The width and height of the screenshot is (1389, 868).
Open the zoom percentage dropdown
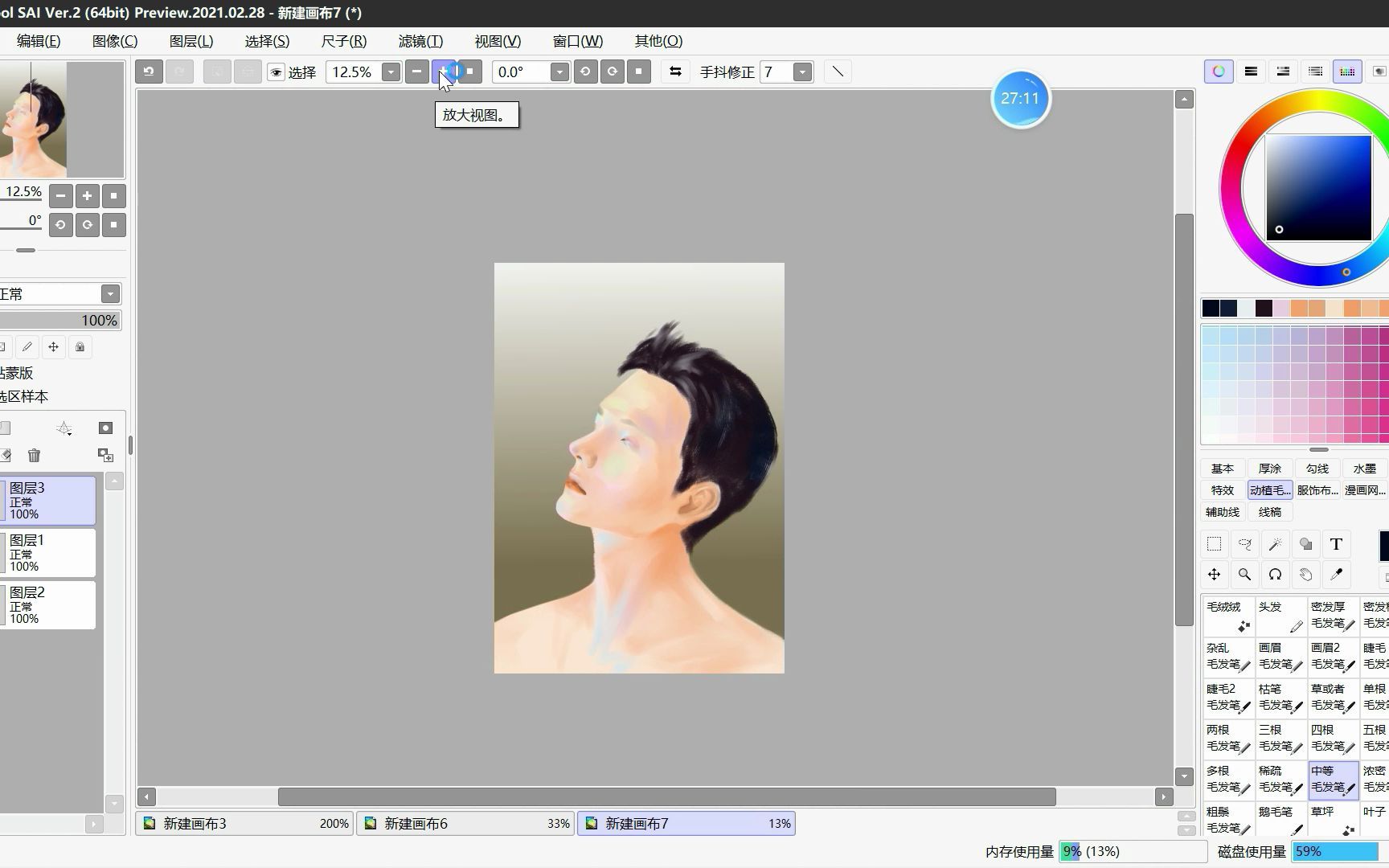[391, 72]
